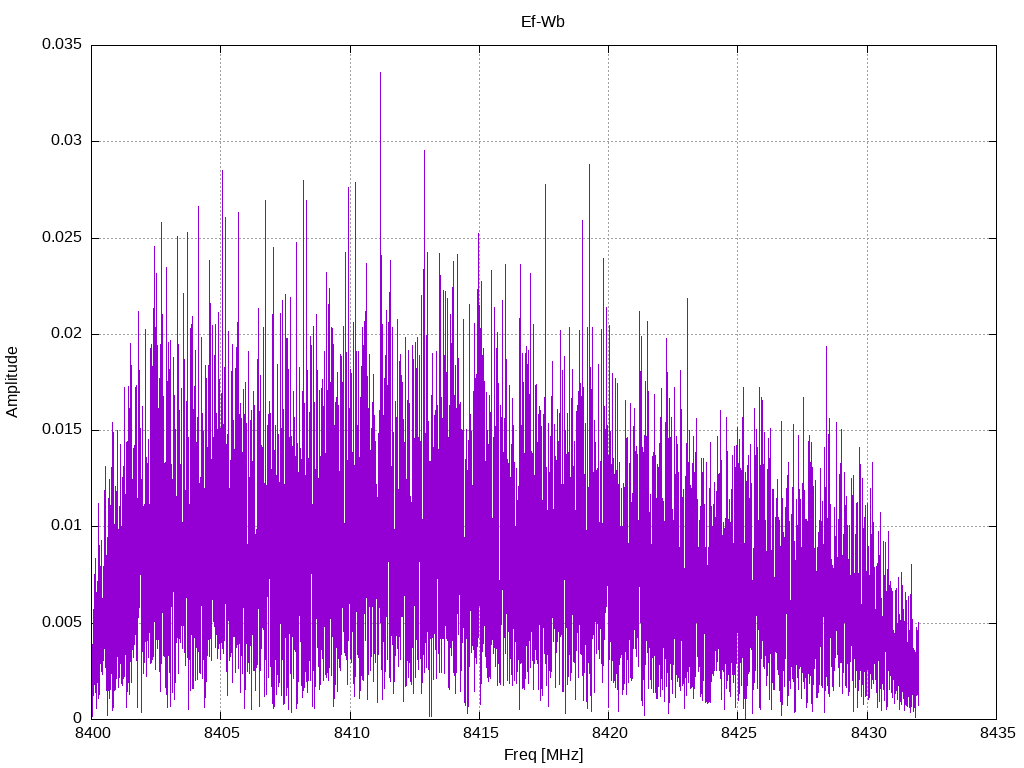The height and width of the screenshot is (768, 1024).
Task: Click the y-axis tick label "0.015"
Action: [x=62, y=429]
